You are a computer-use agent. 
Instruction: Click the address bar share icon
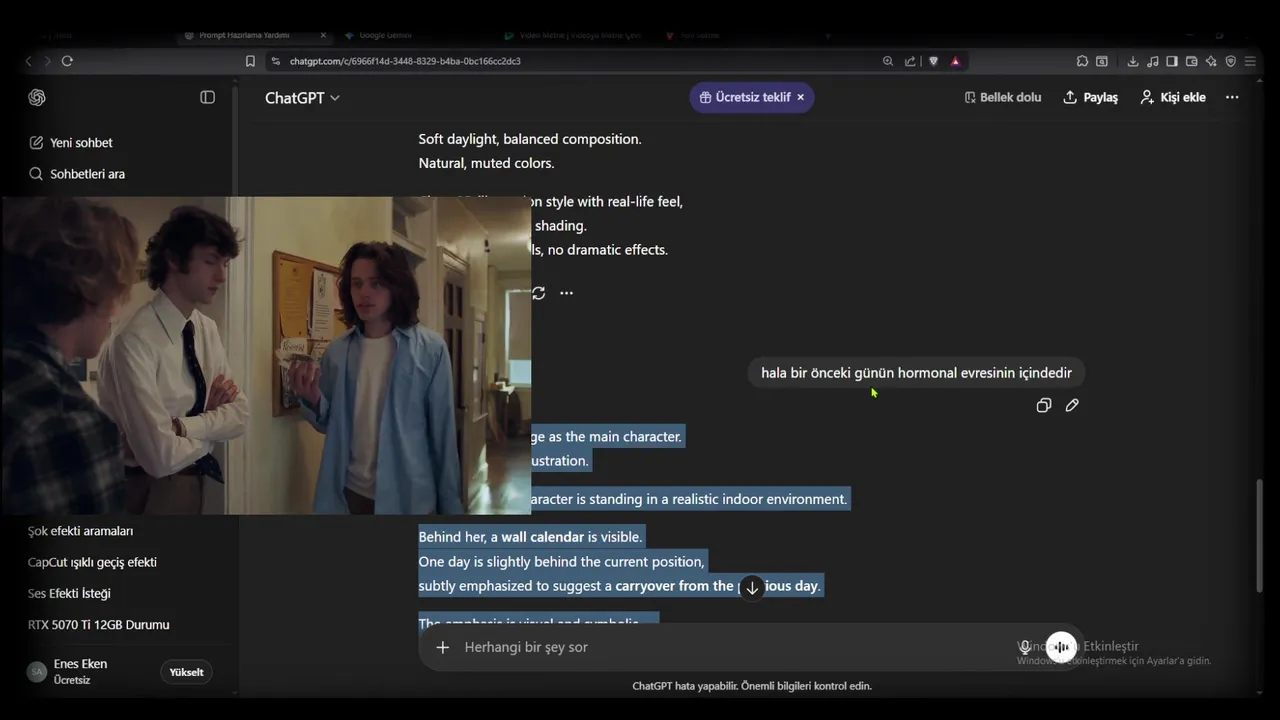(910, 61)
